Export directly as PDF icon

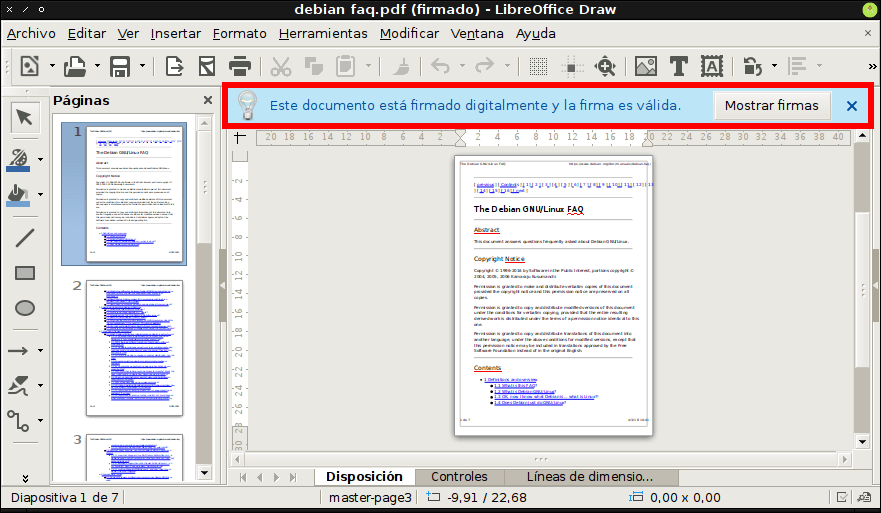tap(207, 66)
